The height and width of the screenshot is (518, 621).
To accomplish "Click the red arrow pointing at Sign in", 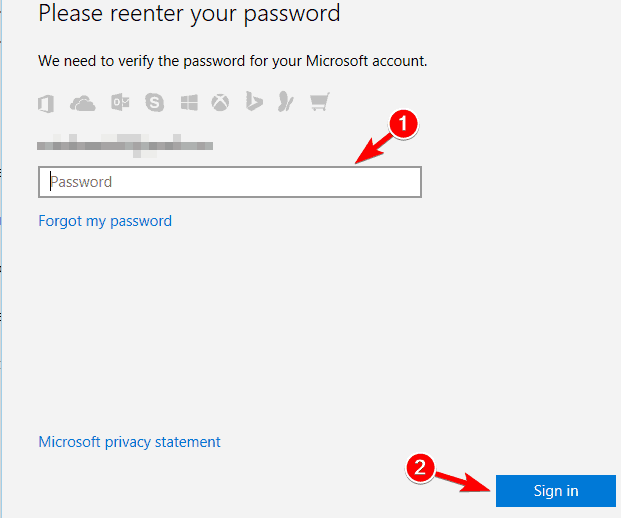I will (x=463, y=481).
